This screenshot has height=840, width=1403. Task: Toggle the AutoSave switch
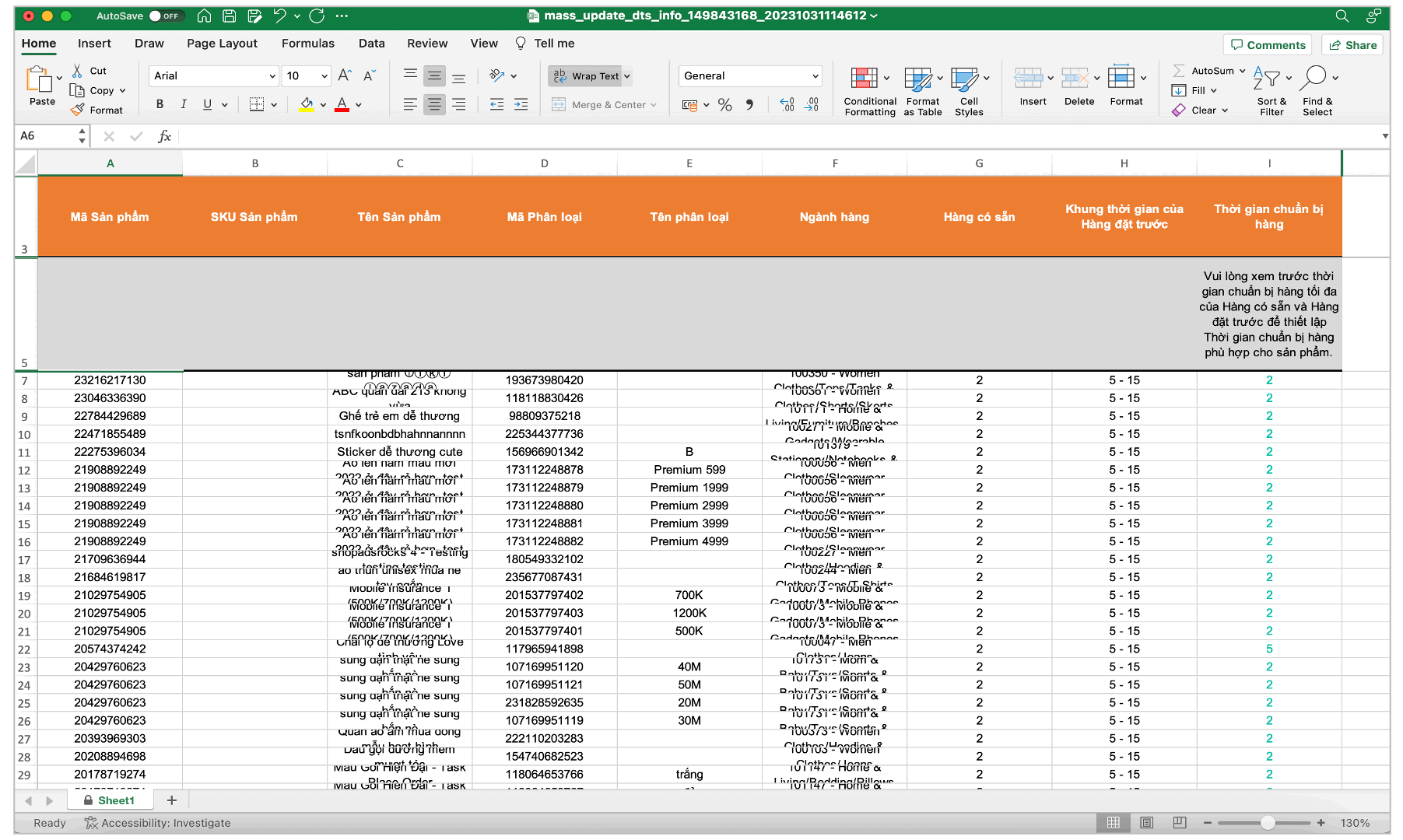165,16
